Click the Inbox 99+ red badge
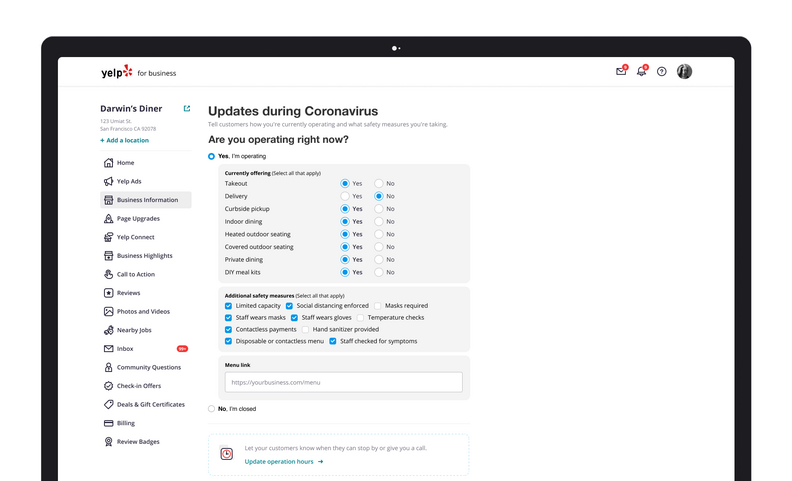This screenshot has height=481, width=792. 182,349
